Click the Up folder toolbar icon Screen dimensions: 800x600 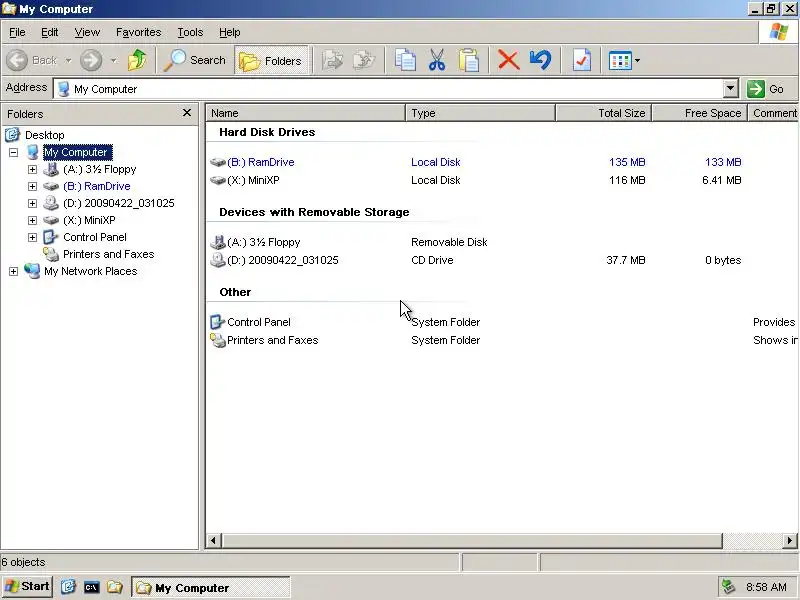click(x=137, y=60)
